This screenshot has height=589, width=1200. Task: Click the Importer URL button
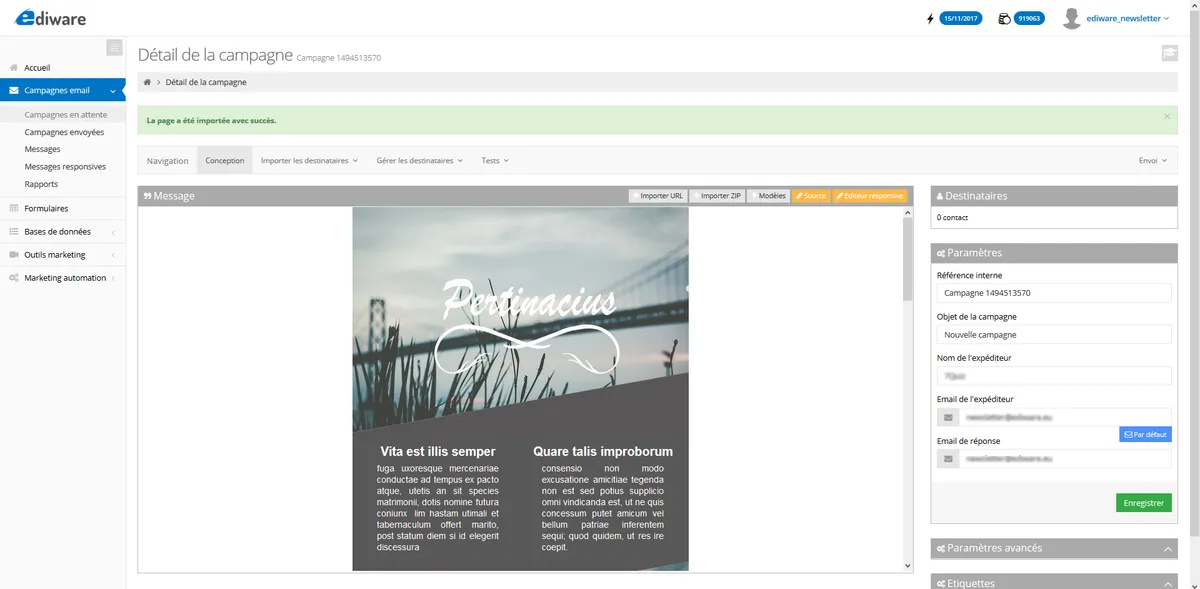[657, 196]
